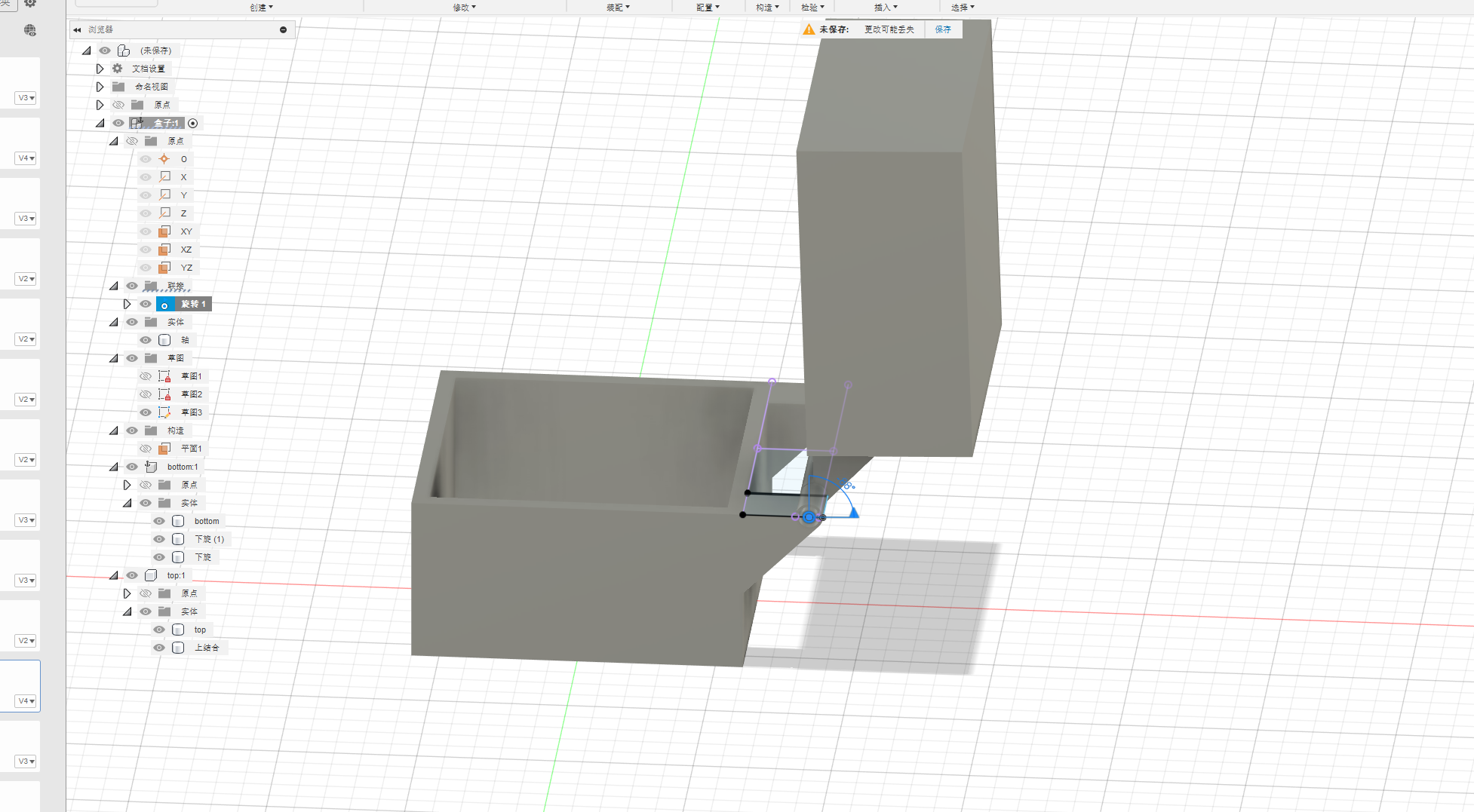Select the XY origin plane icon
Image resolution: width=1474 pixels, height=812 pixels.
[x=164, y=231]
